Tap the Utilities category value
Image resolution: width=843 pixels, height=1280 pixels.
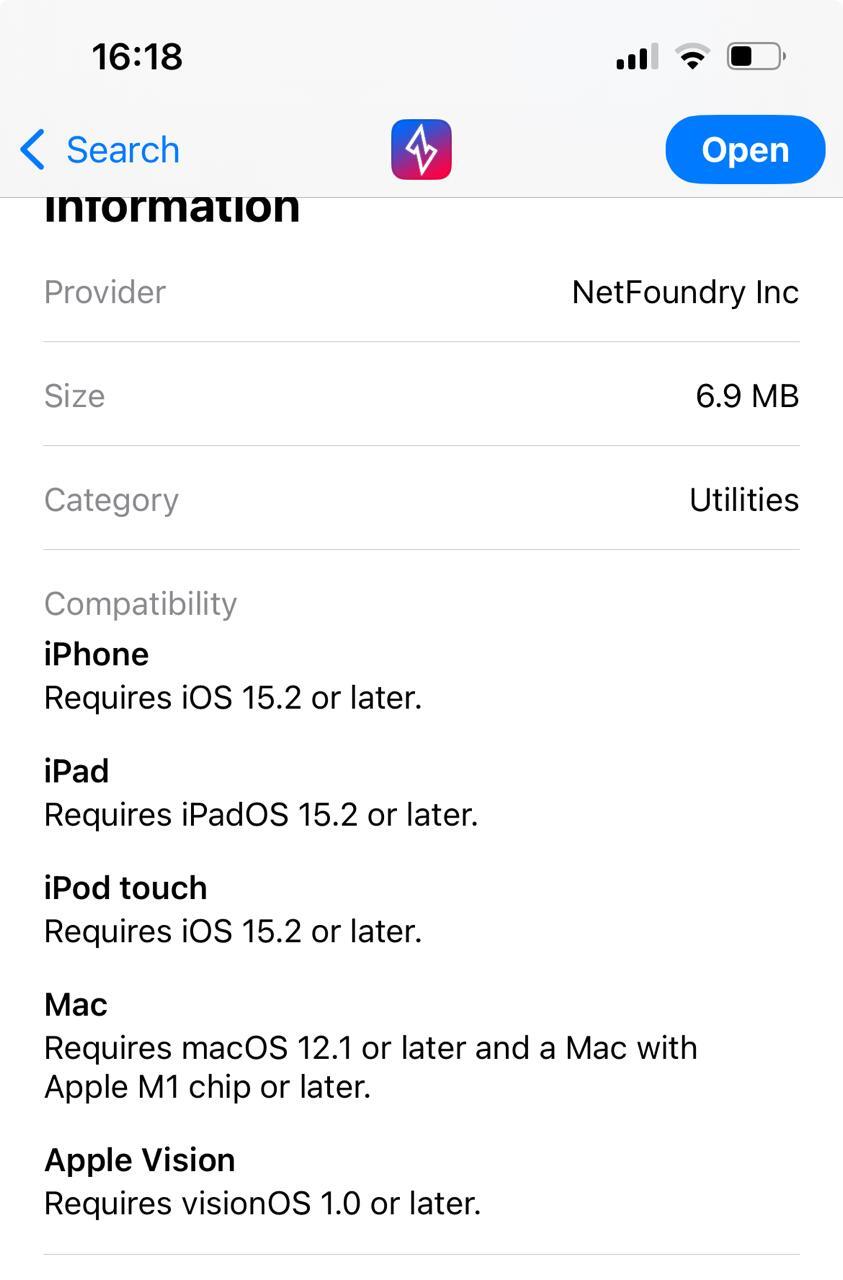tap(744, 500)
